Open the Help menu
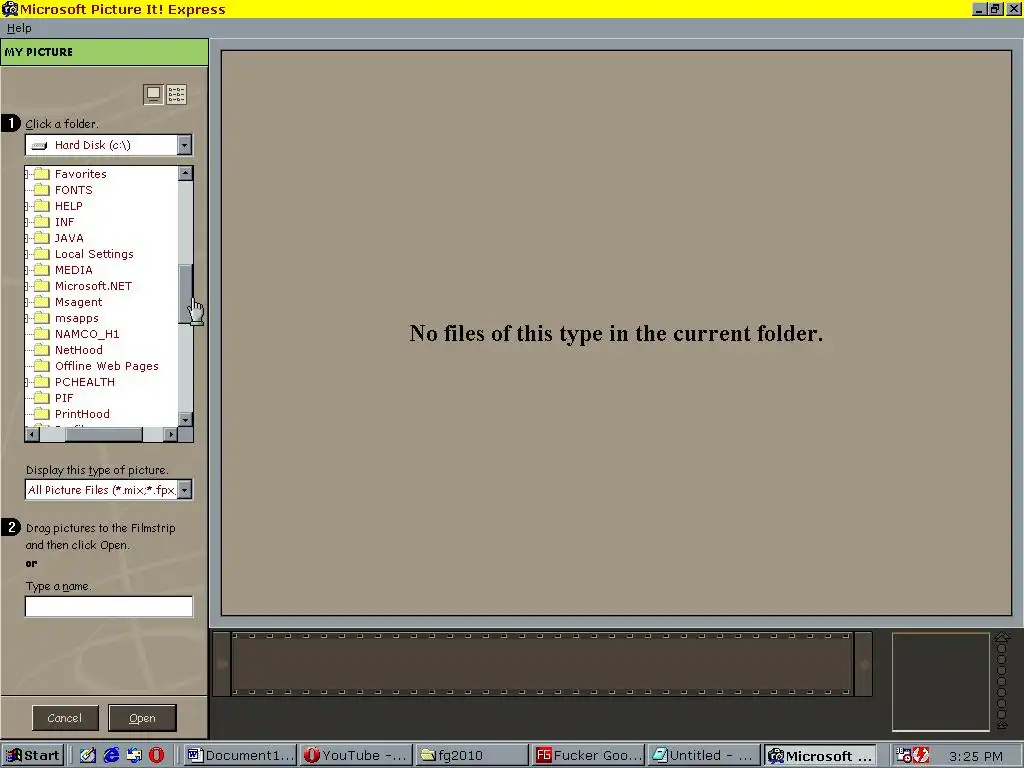Screen dimensions: 1024x768 [19, 28]
